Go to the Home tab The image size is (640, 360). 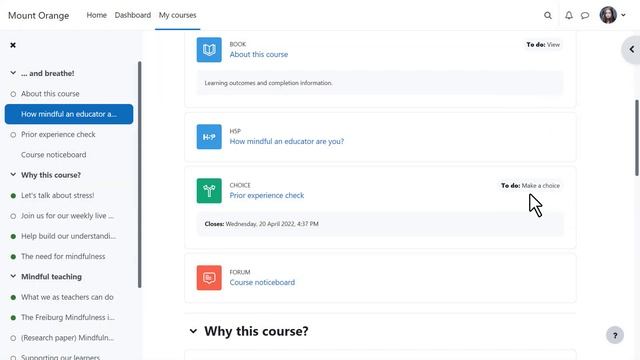coord(96,15)
